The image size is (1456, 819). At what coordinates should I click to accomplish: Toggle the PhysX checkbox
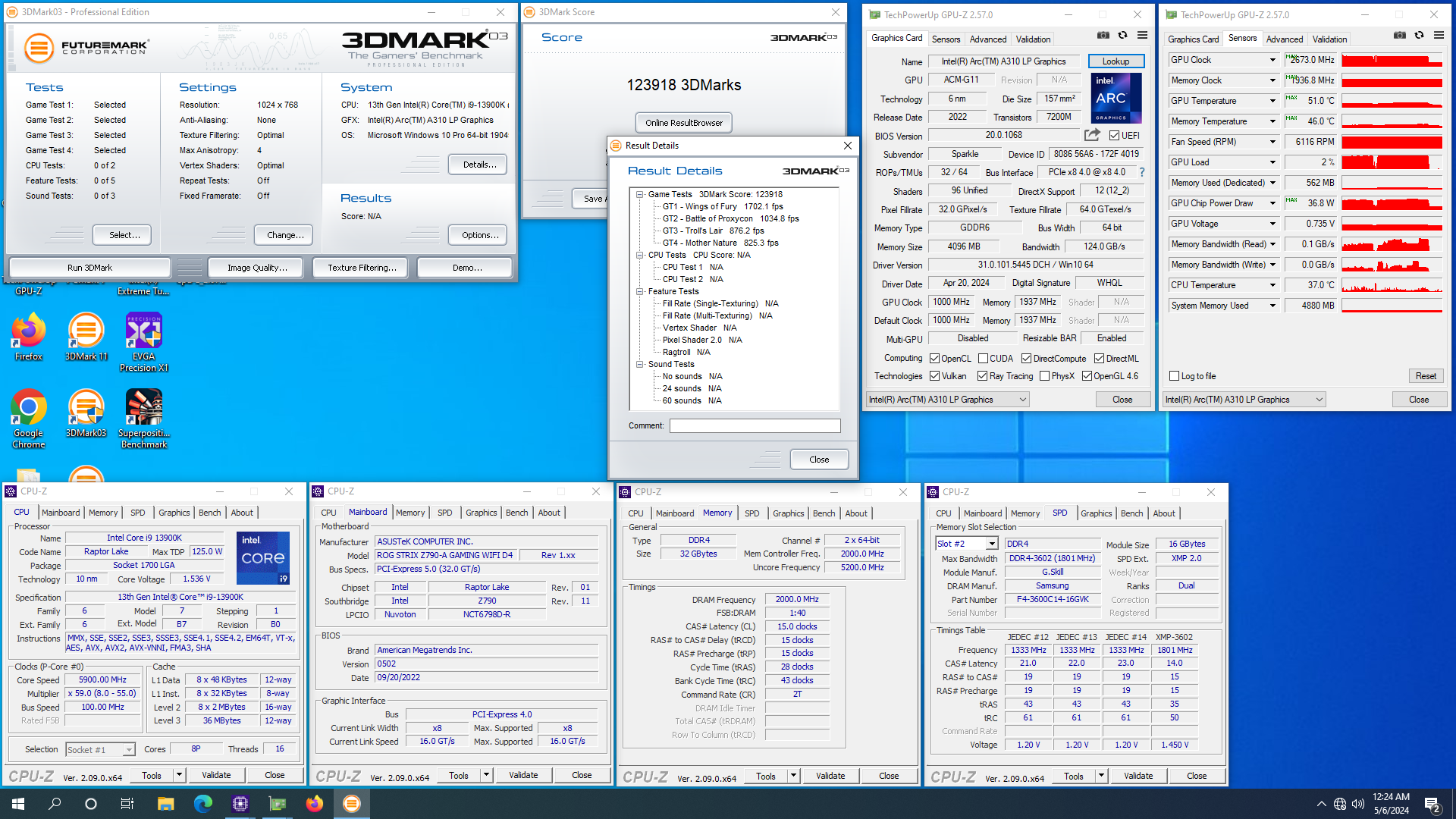pyautogui.click(x=1044, y=376)
